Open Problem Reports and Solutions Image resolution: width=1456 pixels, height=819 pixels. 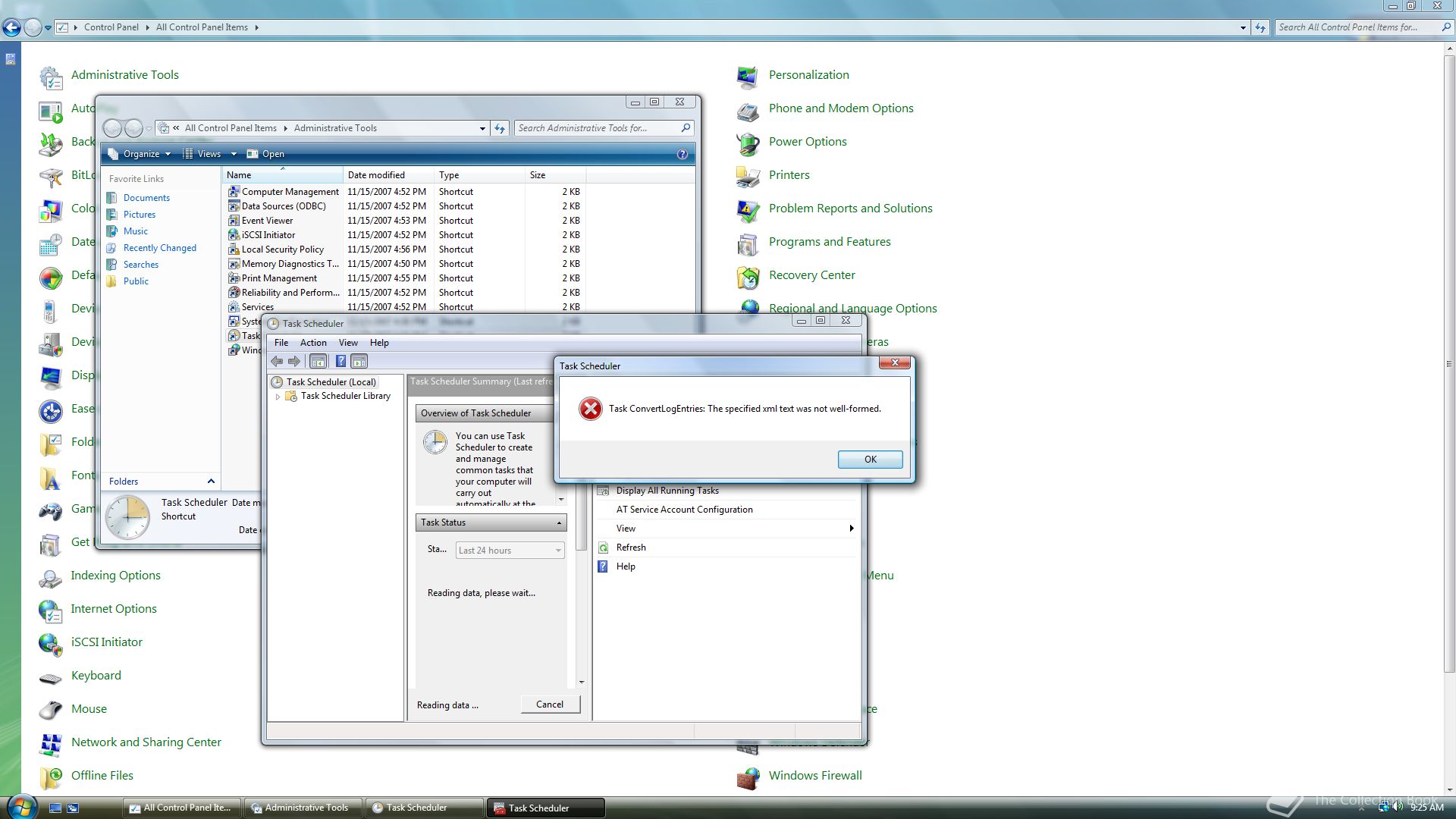(850, 209)
